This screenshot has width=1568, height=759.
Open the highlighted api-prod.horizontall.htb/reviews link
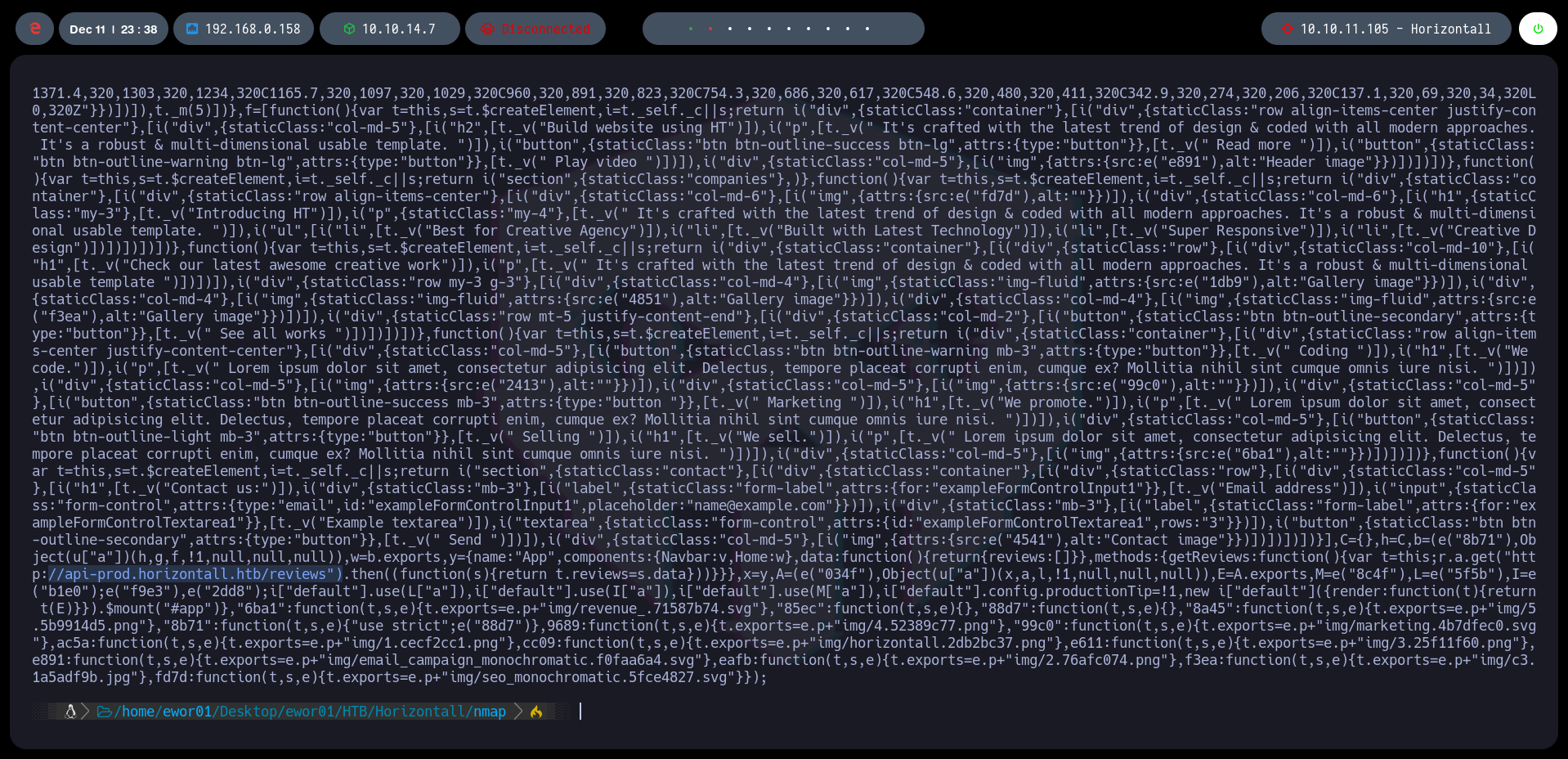click(x=195, y=574)
